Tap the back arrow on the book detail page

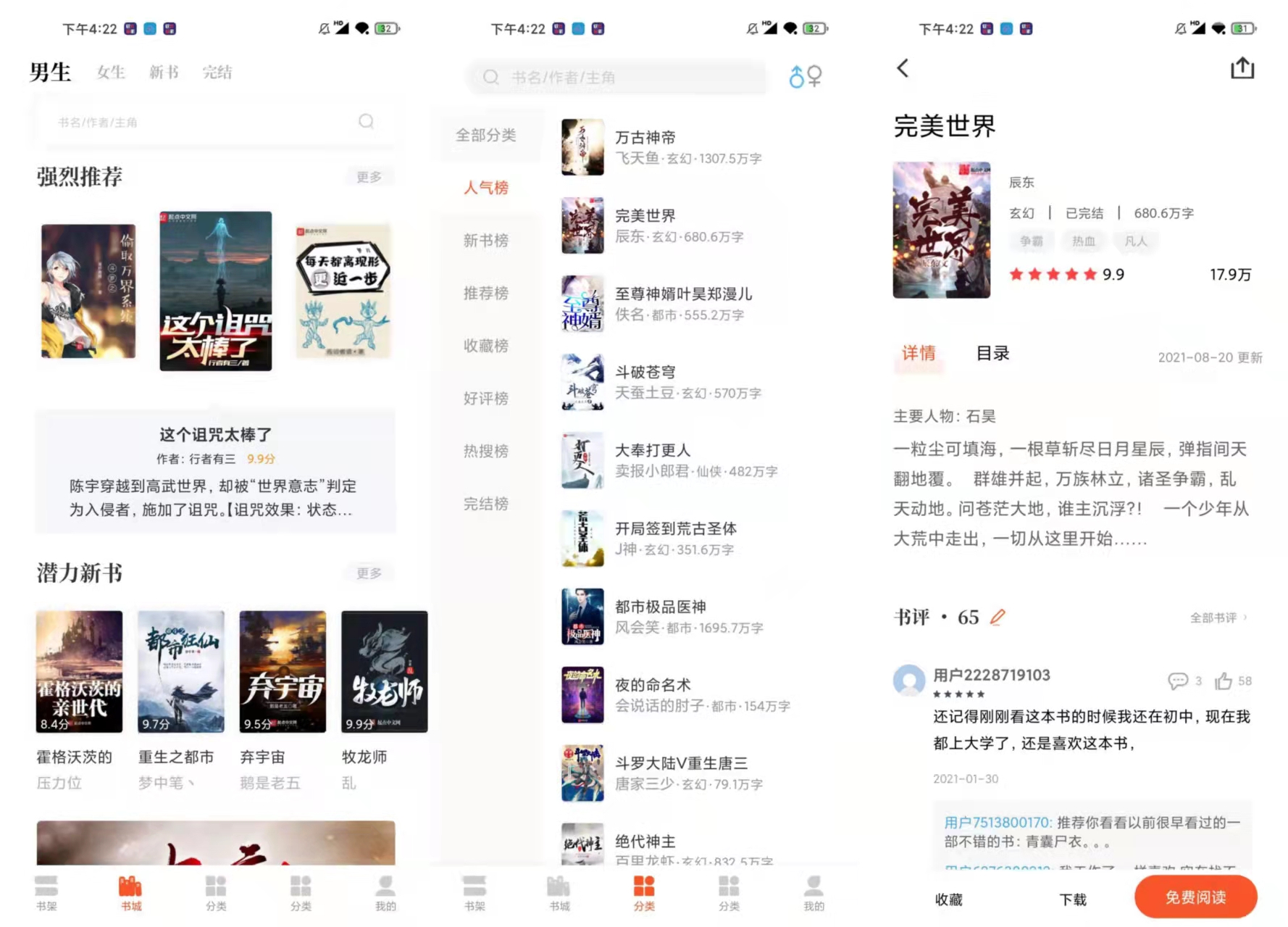tap(902, 67)
